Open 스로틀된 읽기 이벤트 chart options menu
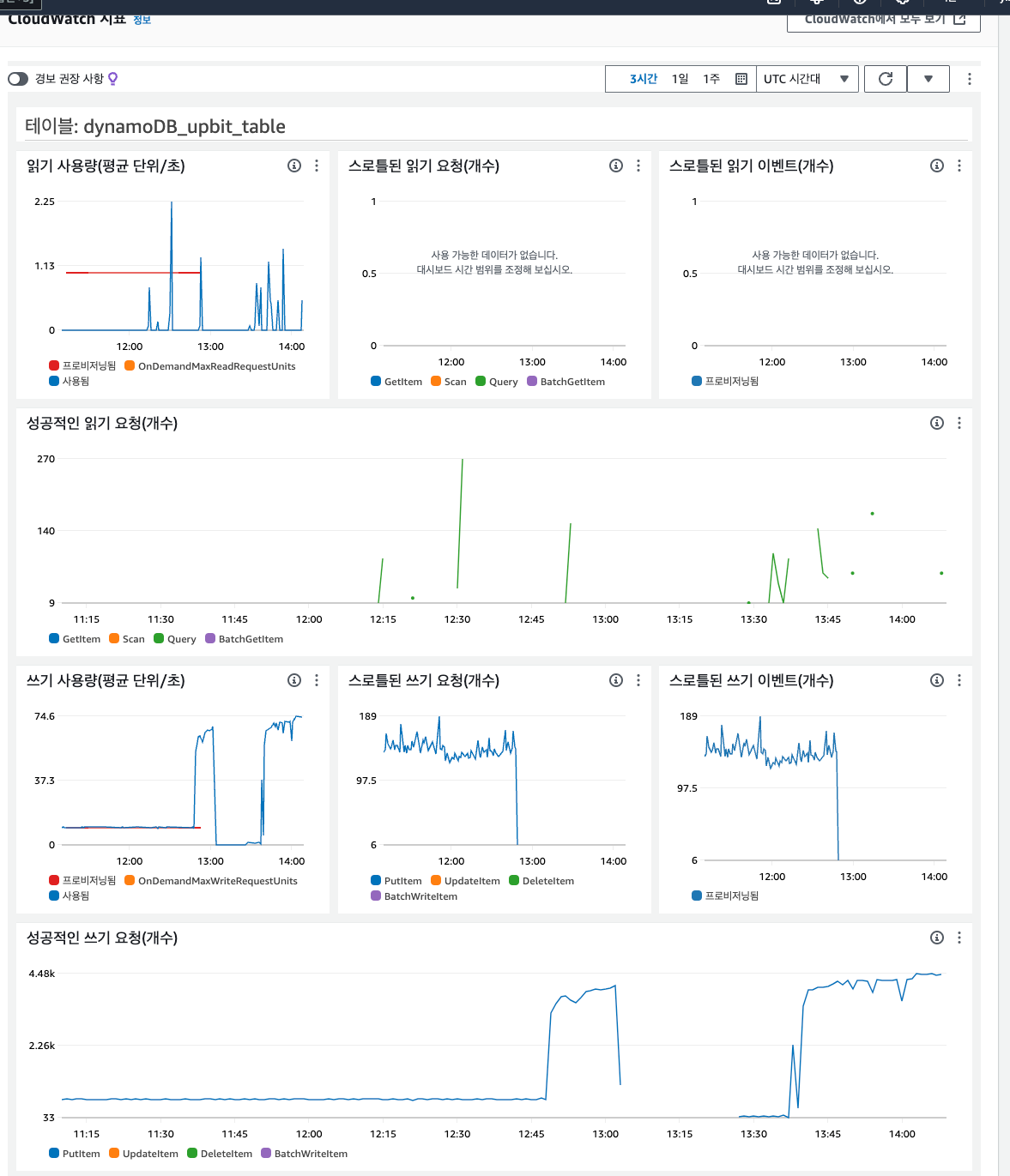The image size is (1010, 1176). pos(959,166)
